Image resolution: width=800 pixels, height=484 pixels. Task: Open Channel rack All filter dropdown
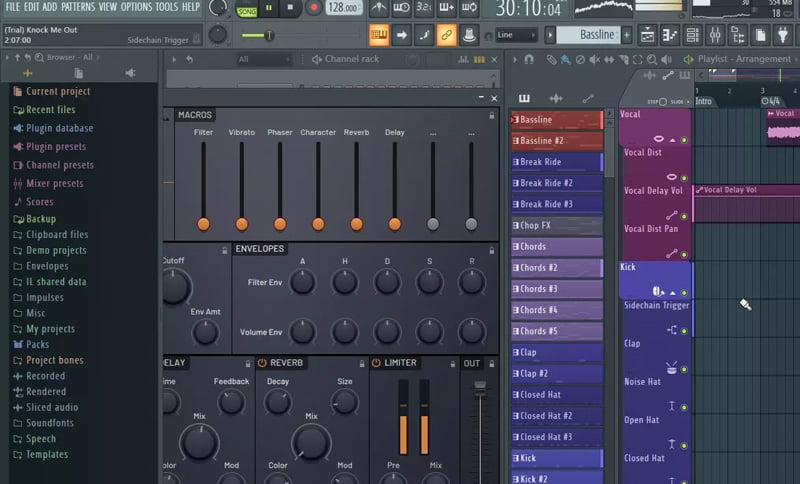click(x=264, y=59)
